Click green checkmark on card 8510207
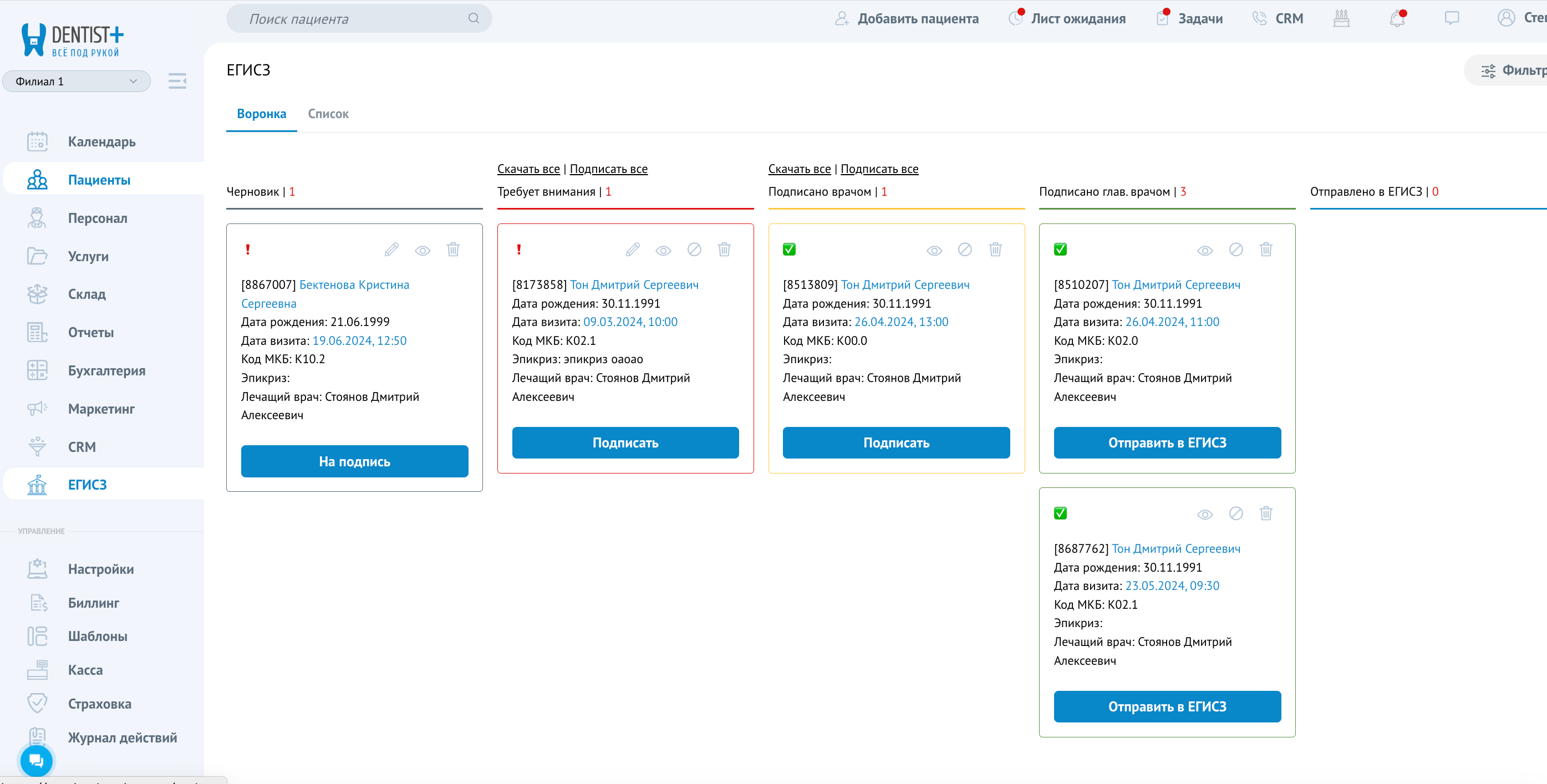Viewport: 1547px width, 784px height. [x=1061, y=249]
